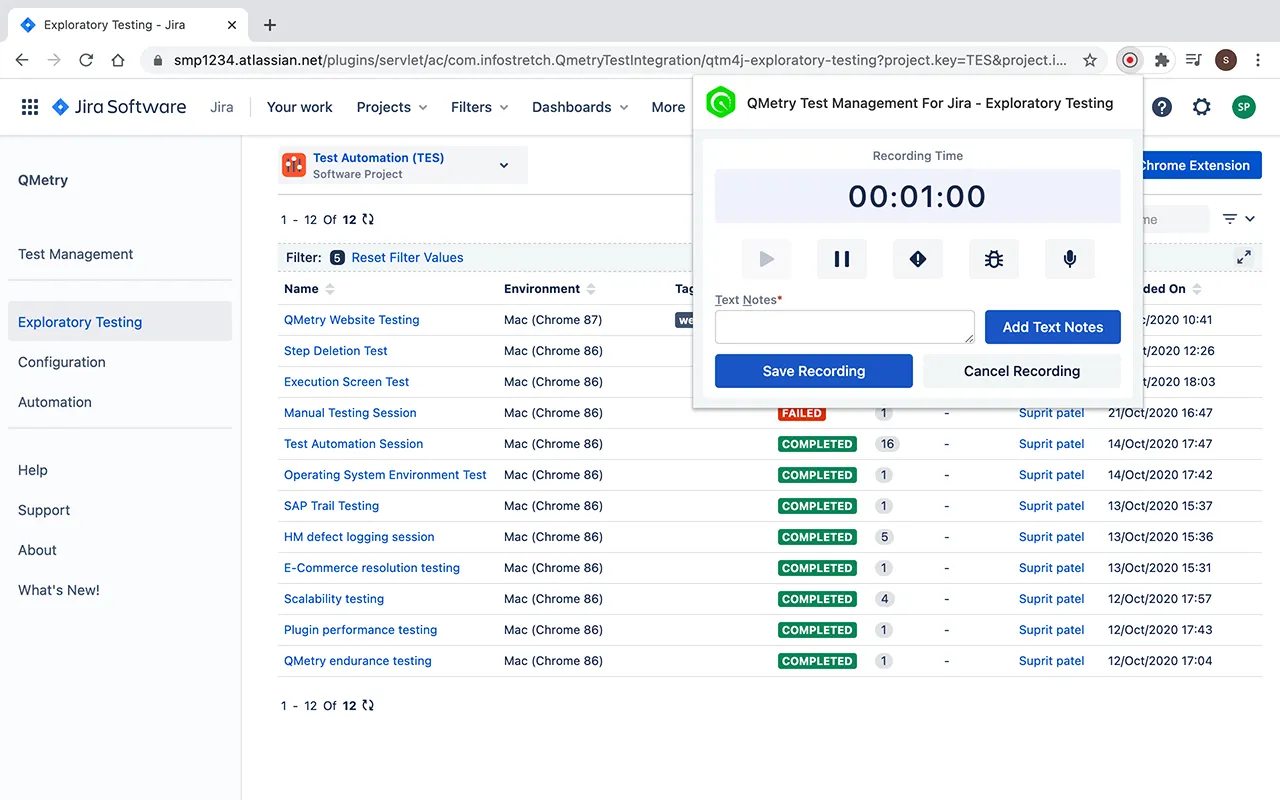Image resolution: width=1280 pixels, height=800 pixels.
Task: Open Scalability testing session link
Action: coord(334,599)
